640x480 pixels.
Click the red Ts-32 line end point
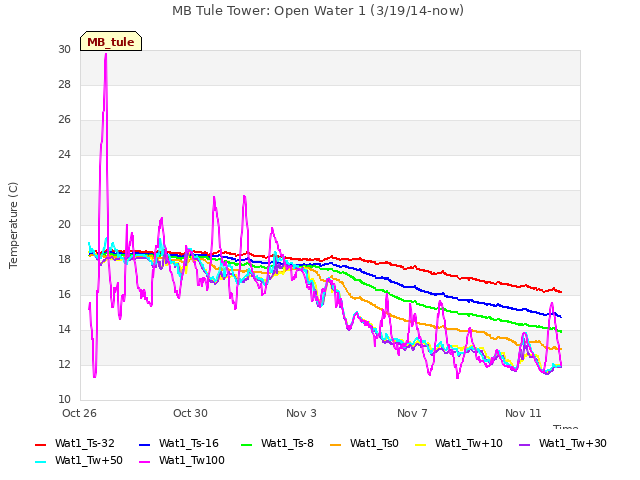click(x=561, y=292)
